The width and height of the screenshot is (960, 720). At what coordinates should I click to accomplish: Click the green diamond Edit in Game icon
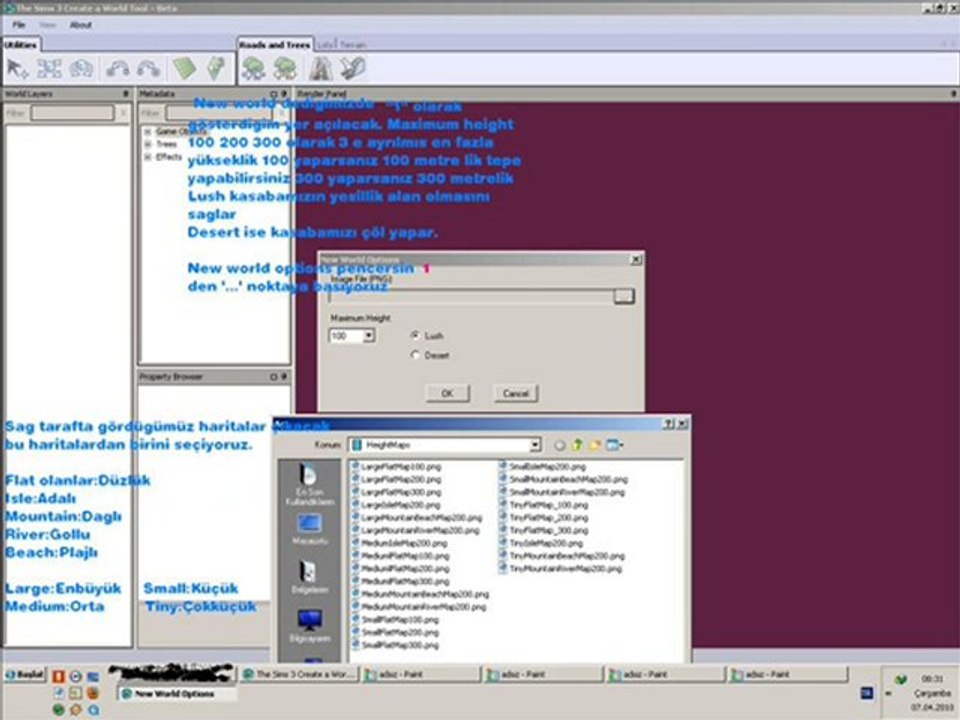click(216, 69)
